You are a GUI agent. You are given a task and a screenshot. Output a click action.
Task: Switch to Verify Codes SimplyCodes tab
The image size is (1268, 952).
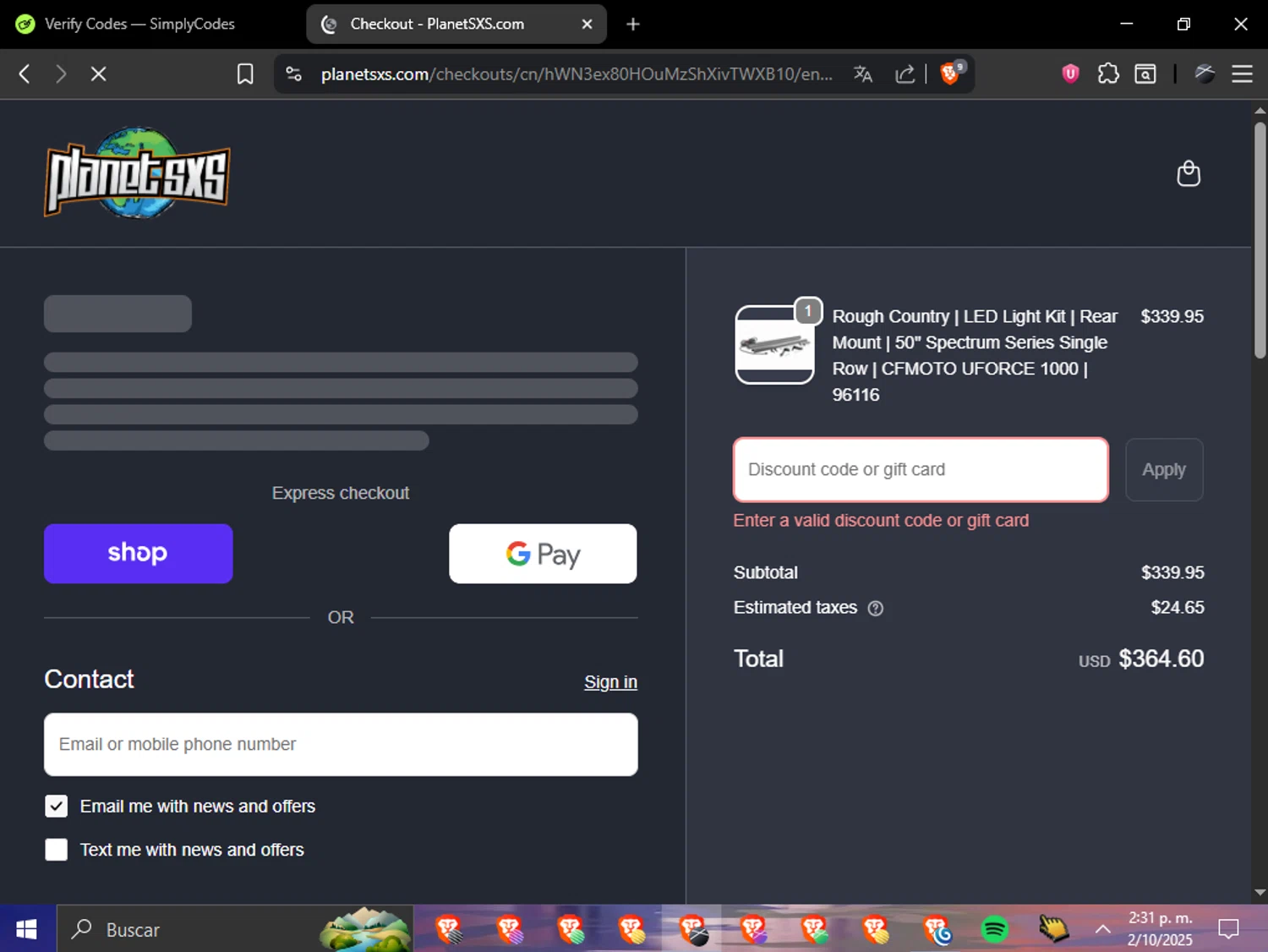[x=139, y=24]
